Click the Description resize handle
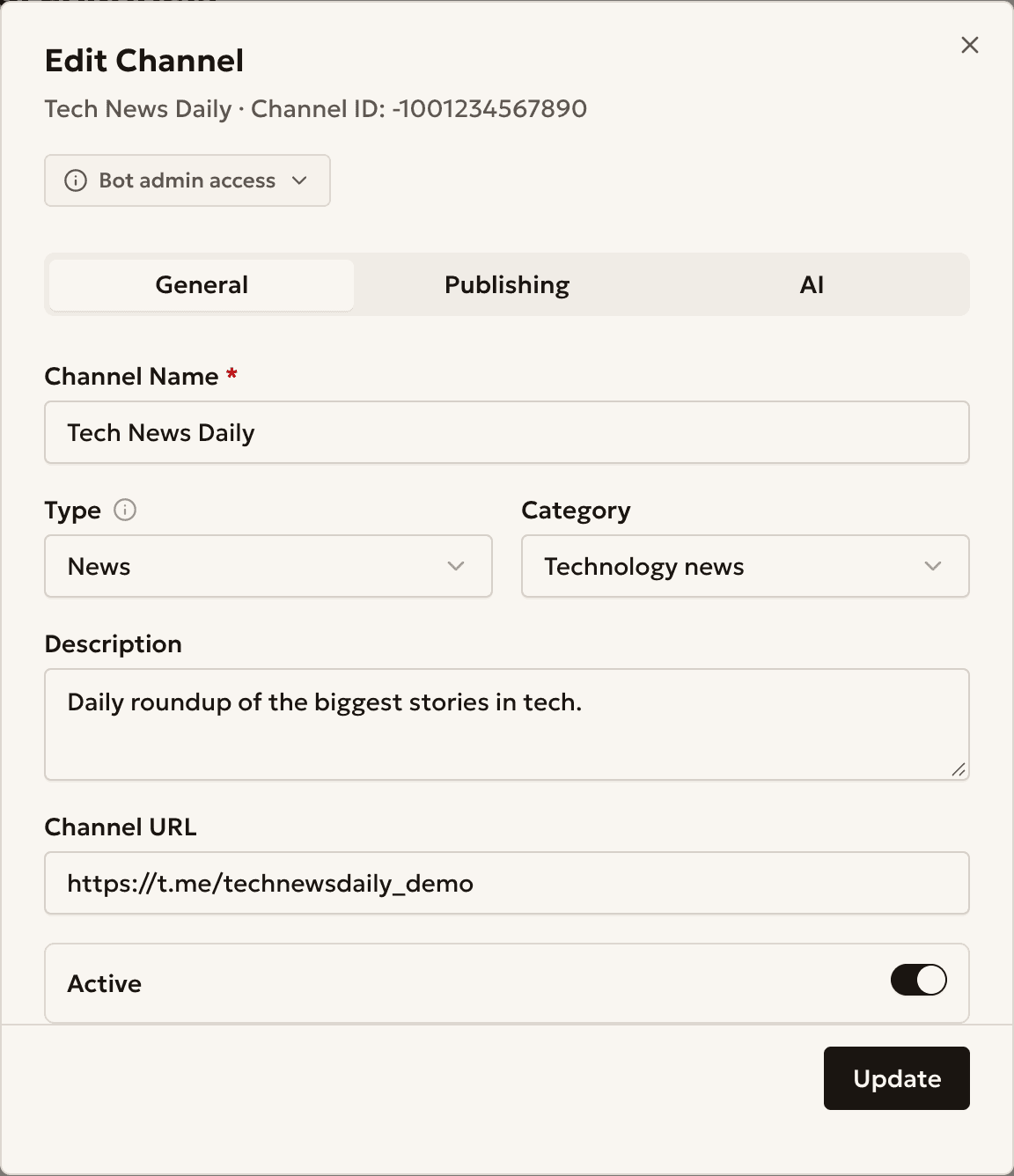 (x=959, y=769)
